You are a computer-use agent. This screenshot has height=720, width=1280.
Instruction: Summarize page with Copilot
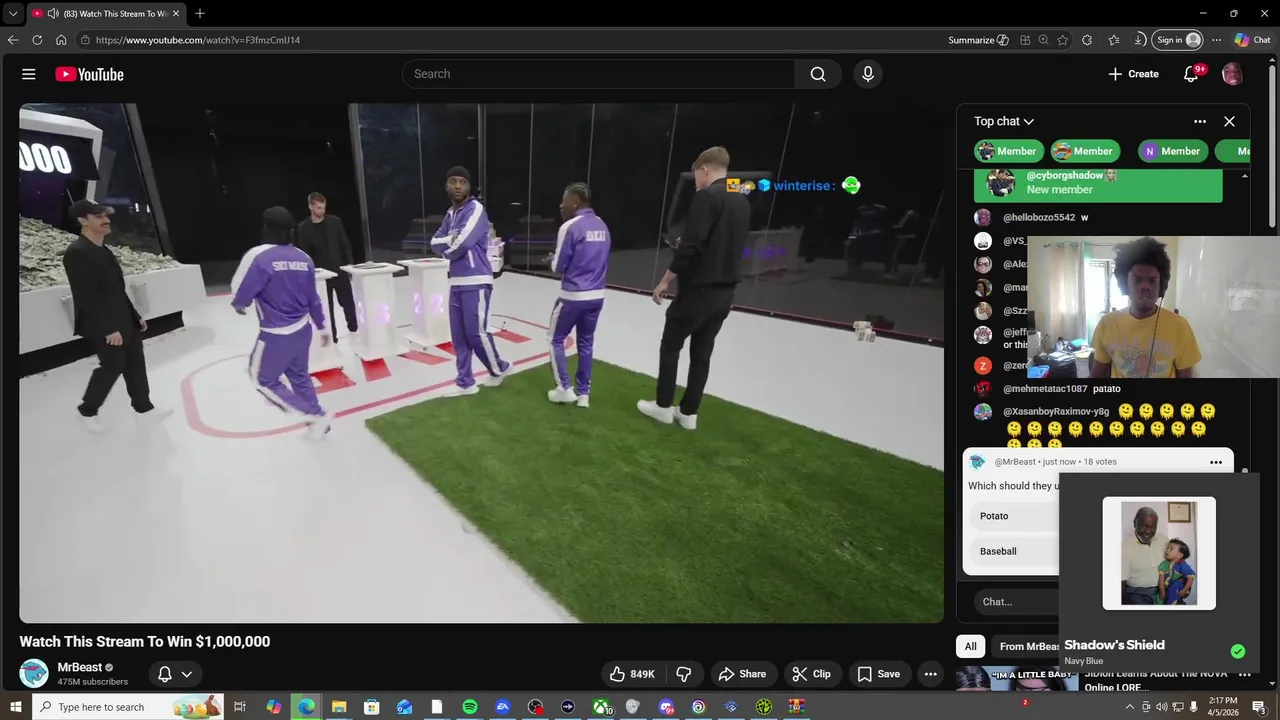[978, 40]
